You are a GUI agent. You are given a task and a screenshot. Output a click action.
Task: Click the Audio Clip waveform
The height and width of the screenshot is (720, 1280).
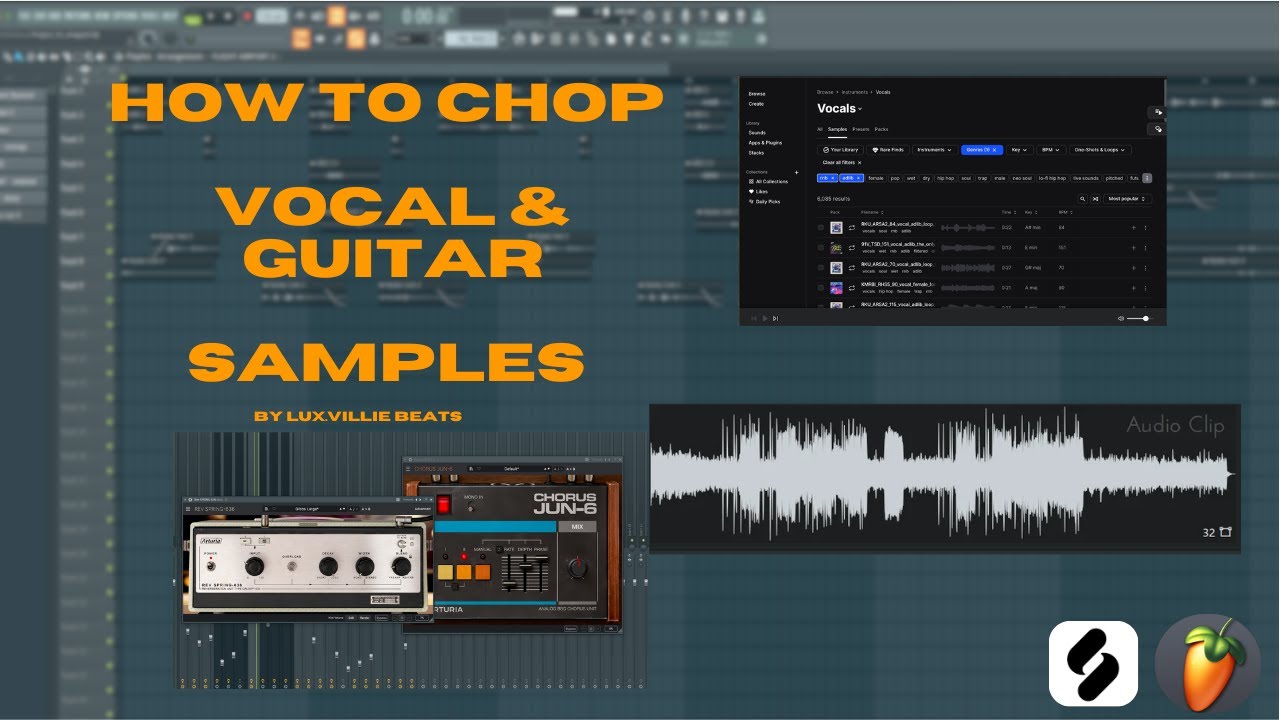point(940,475)
